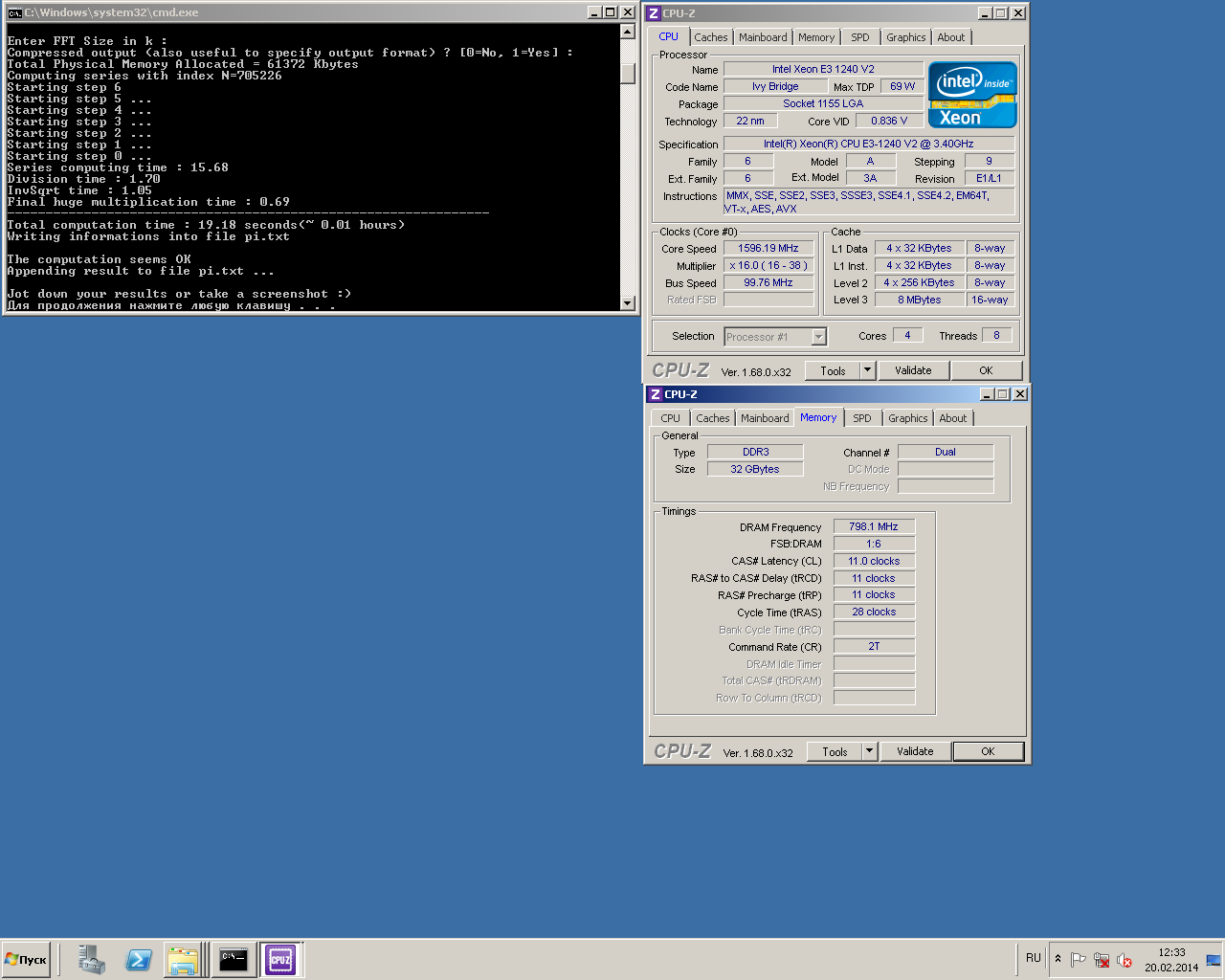This screenshot has height=980, width=1225.
Task: Click the Intel Xeon inside logo
Action: point(972,95)
